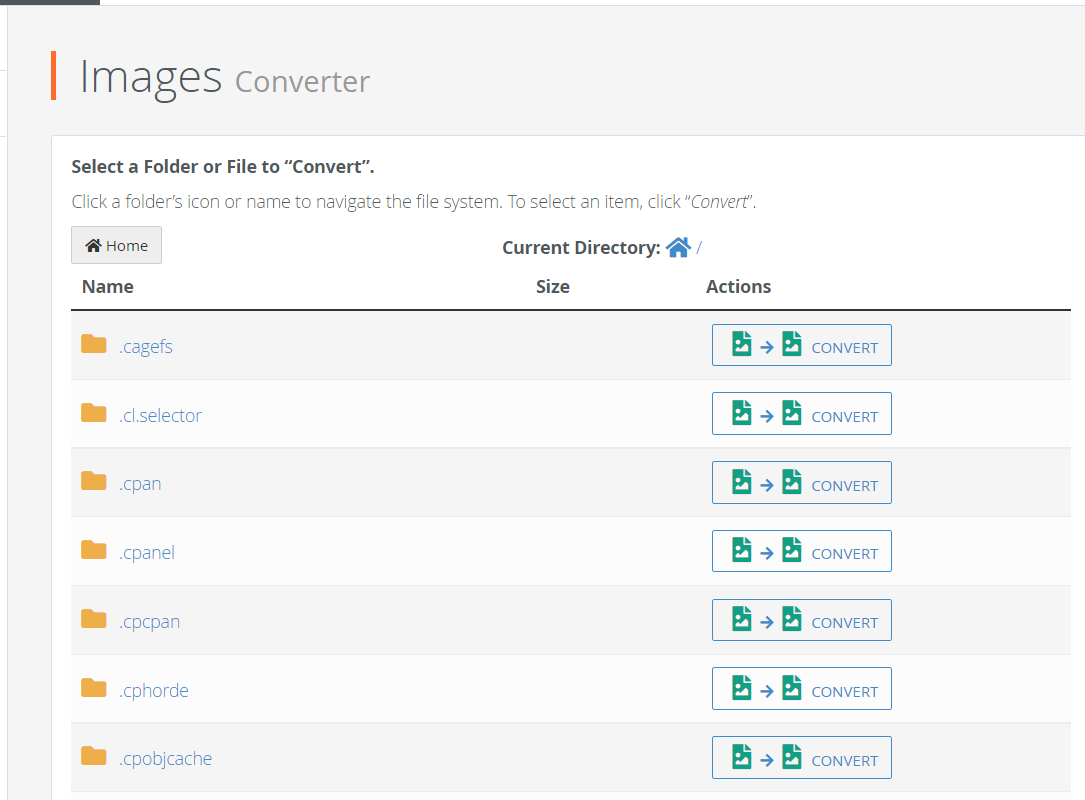Navigate into .cphorde folder name link

point(154,691)
